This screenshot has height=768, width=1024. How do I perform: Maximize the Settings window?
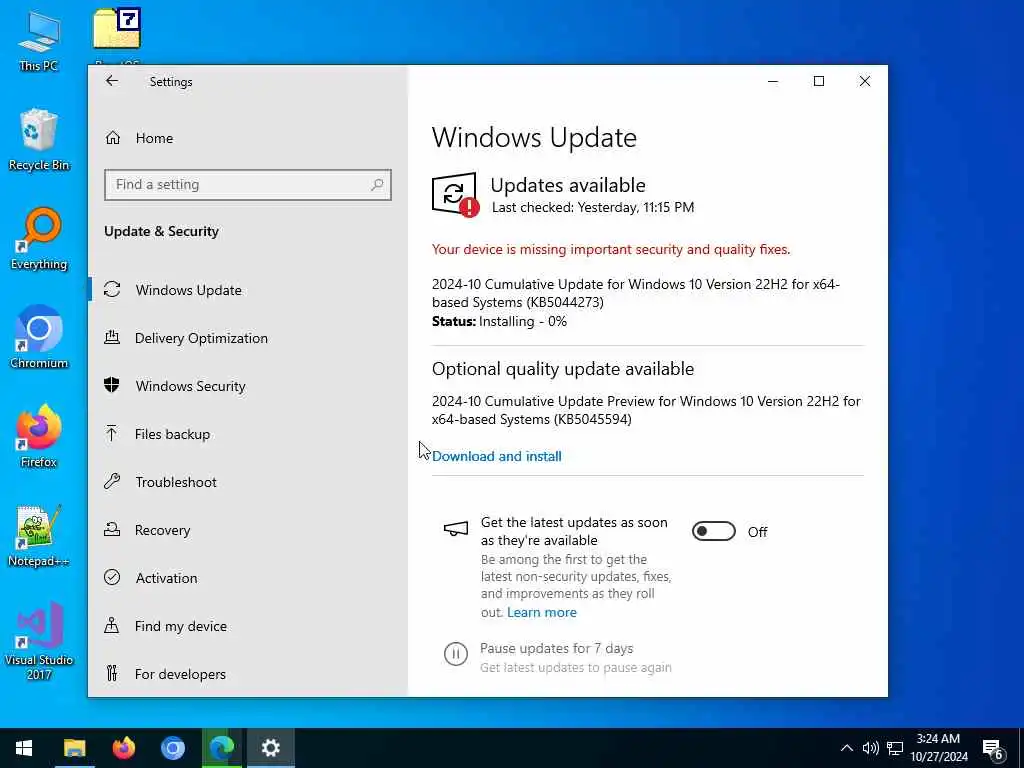click(x=818, y=82)
